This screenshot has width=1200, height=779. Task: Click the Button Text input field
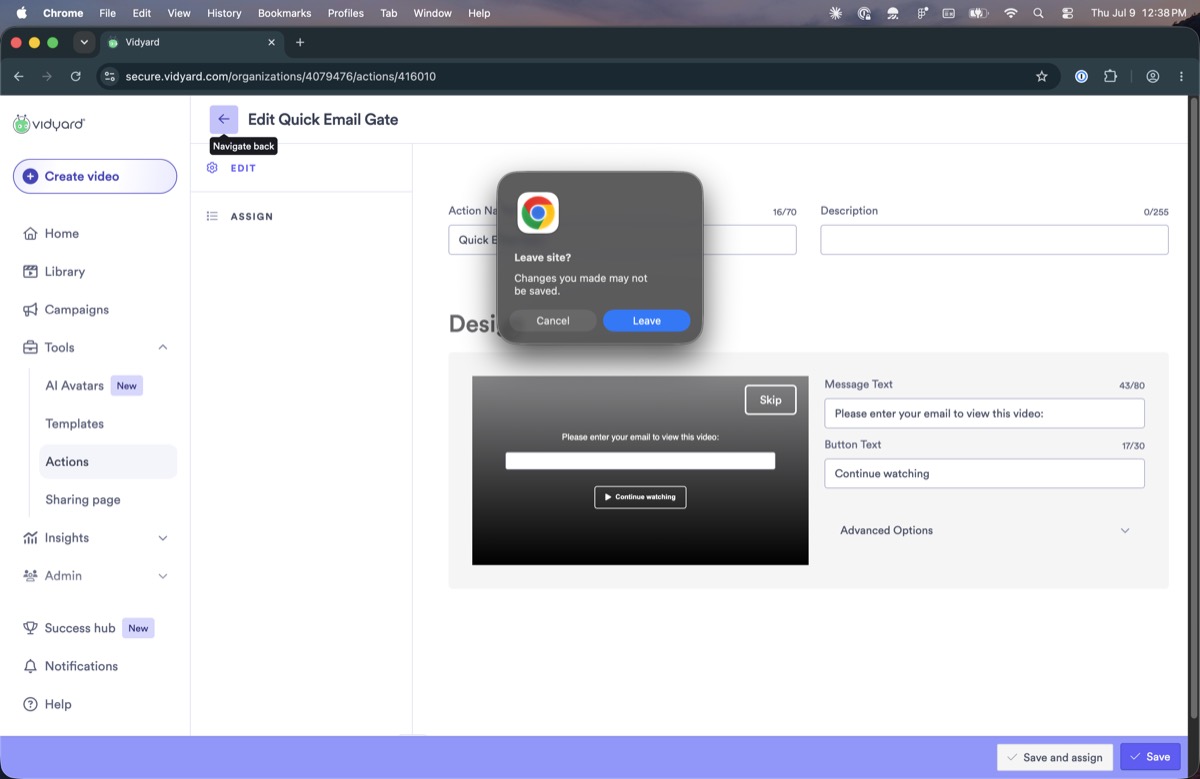click(x=984, y=473)
